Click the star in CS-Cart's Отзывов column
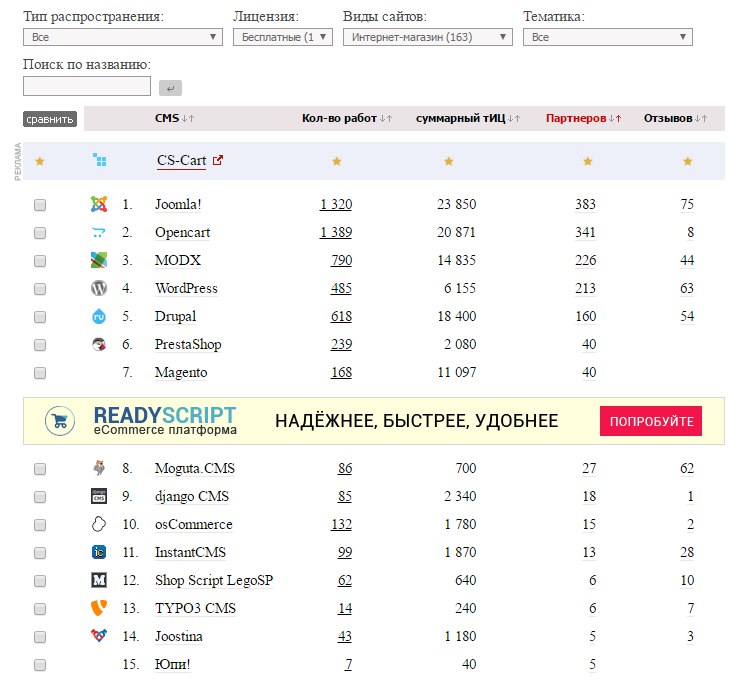Viewport: 729px width, 683px height. [x=688, y=161]
